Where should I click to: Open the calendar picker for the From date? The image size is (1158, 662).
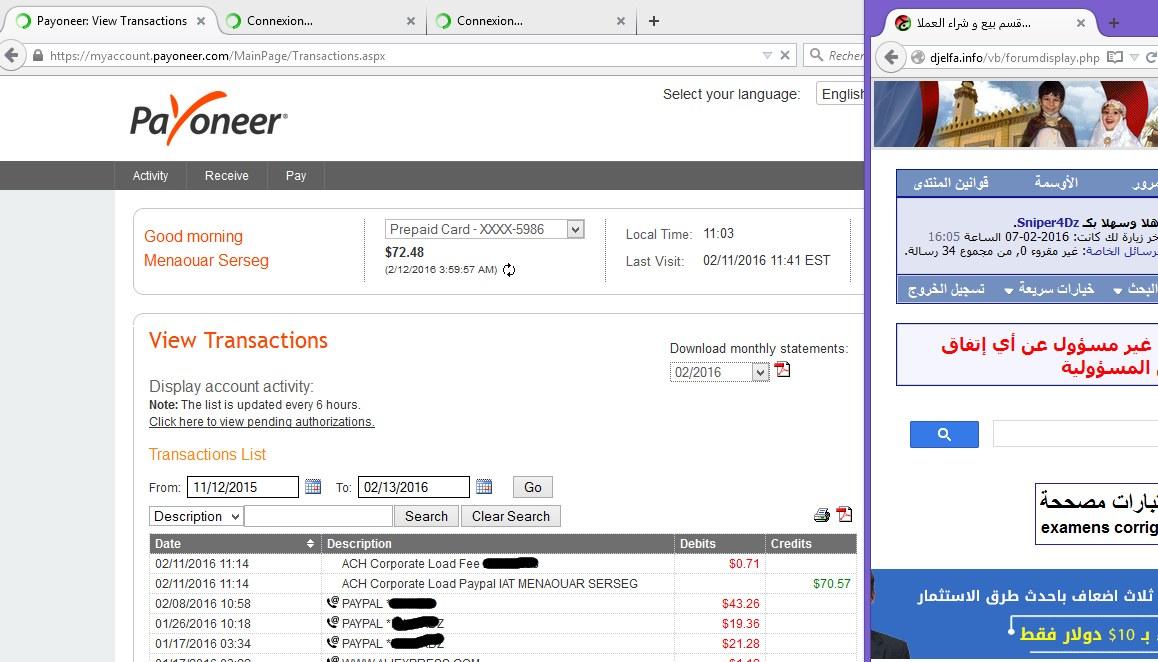coord(313,486)
